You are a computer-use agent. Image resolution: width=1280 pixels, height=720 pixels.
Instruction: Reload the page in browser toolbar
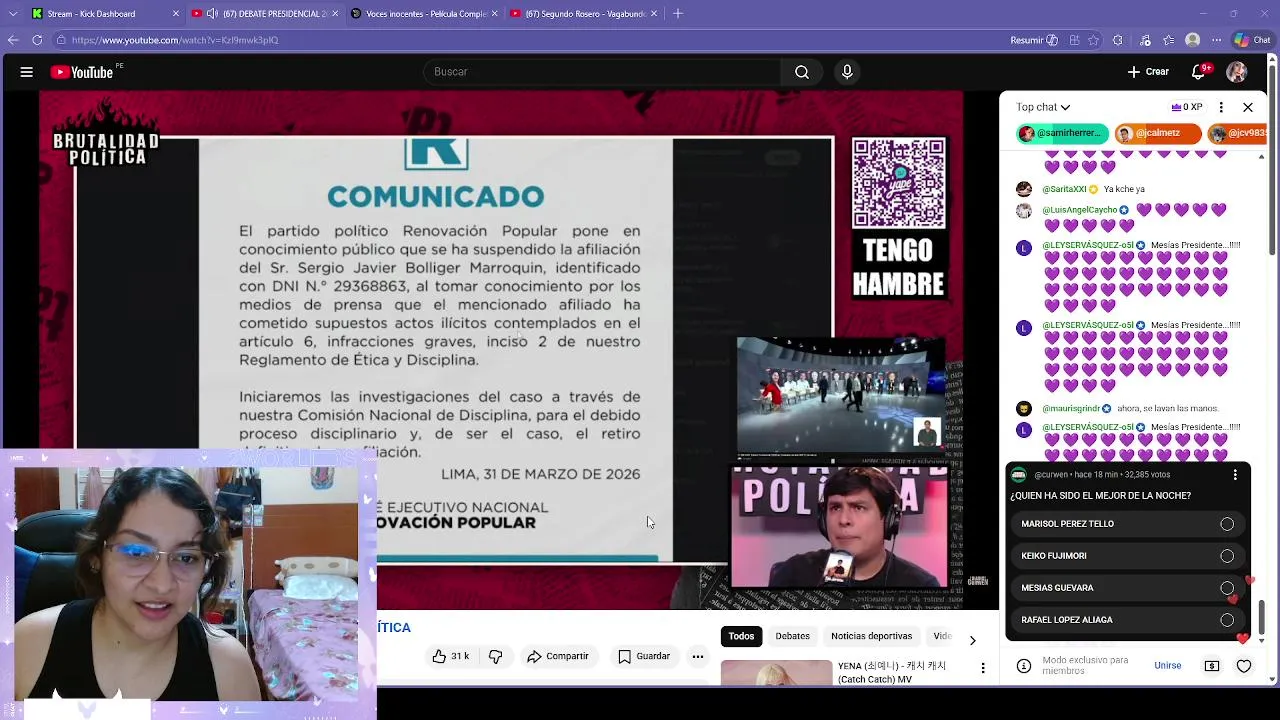point(37,40)
